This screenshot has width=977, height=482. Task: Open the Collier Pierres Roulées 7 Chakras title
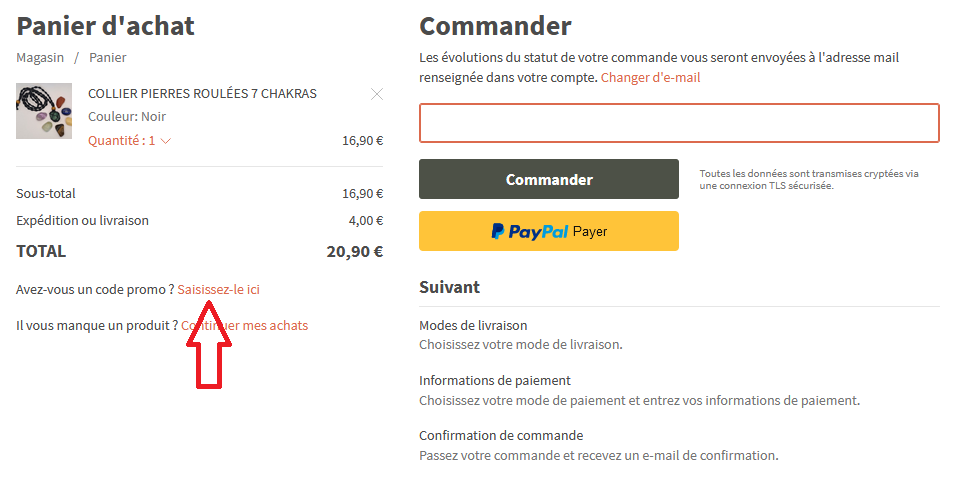tap(203, 93)
